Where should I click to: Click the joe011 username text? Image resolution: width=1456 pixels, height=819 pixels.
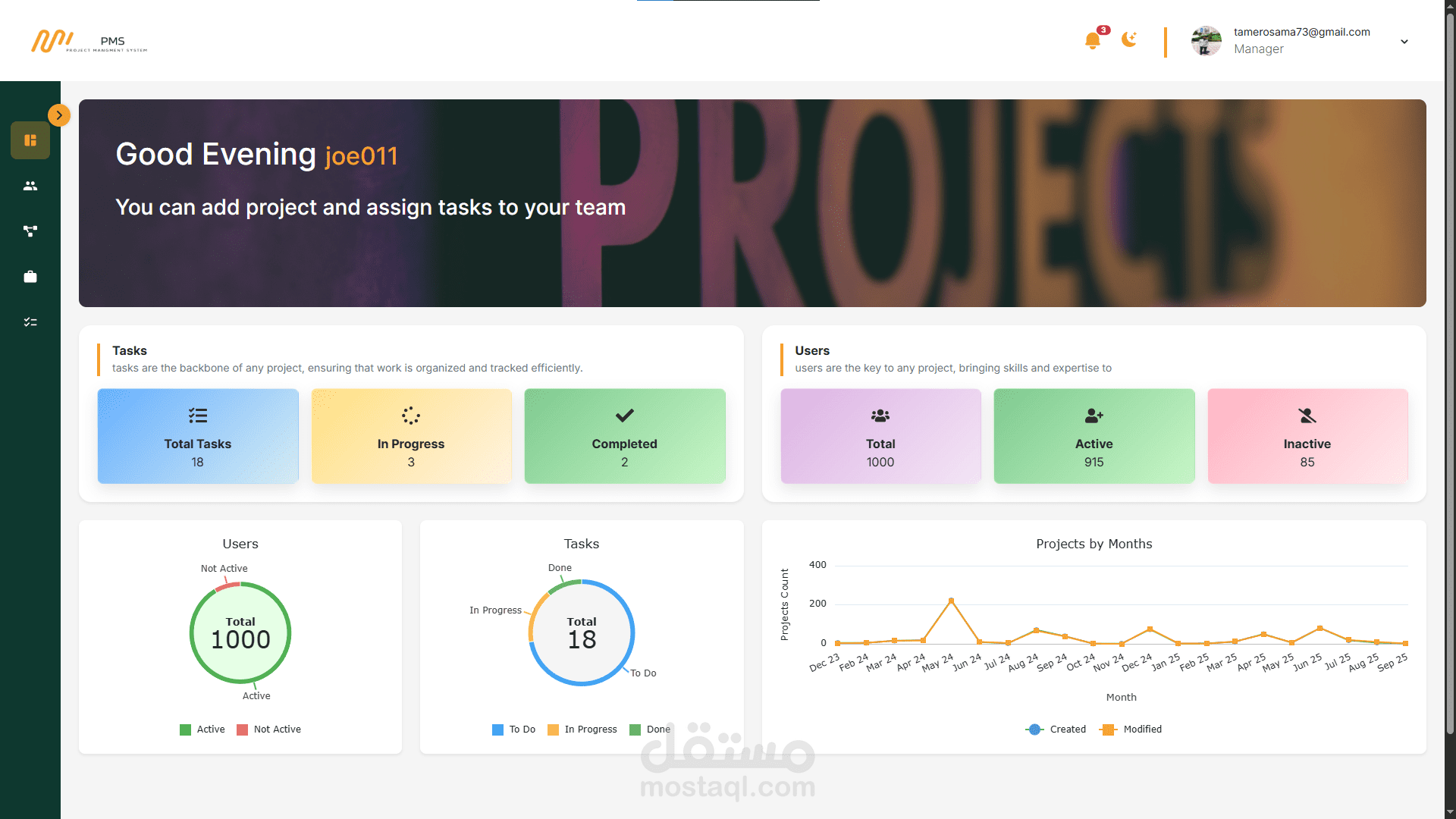361,156
